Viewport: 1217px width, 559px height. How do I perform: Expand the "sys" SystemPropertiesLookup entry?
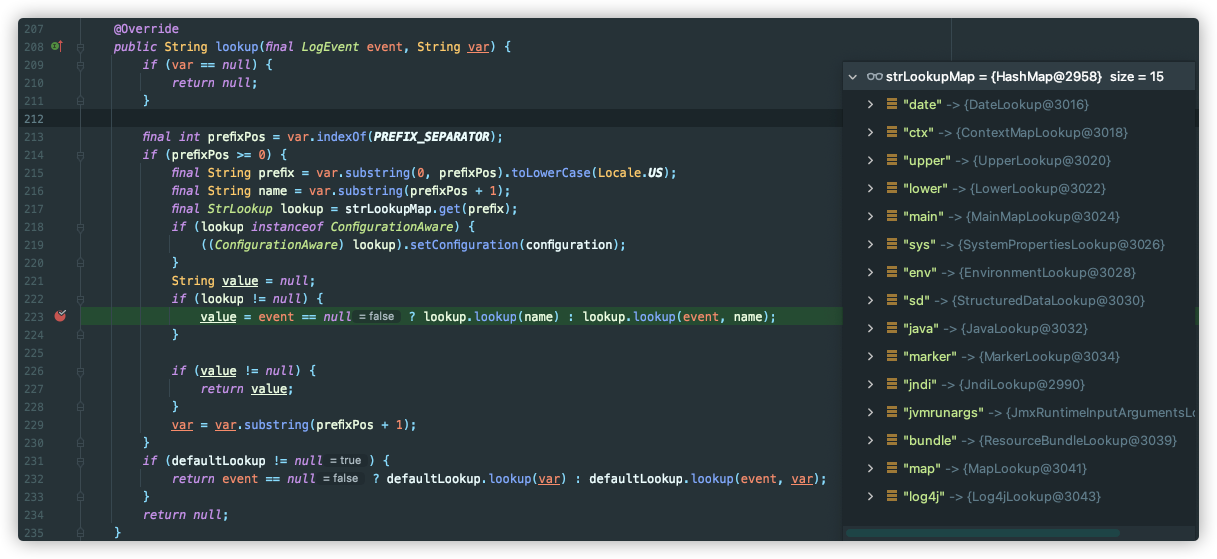(870, 244)
